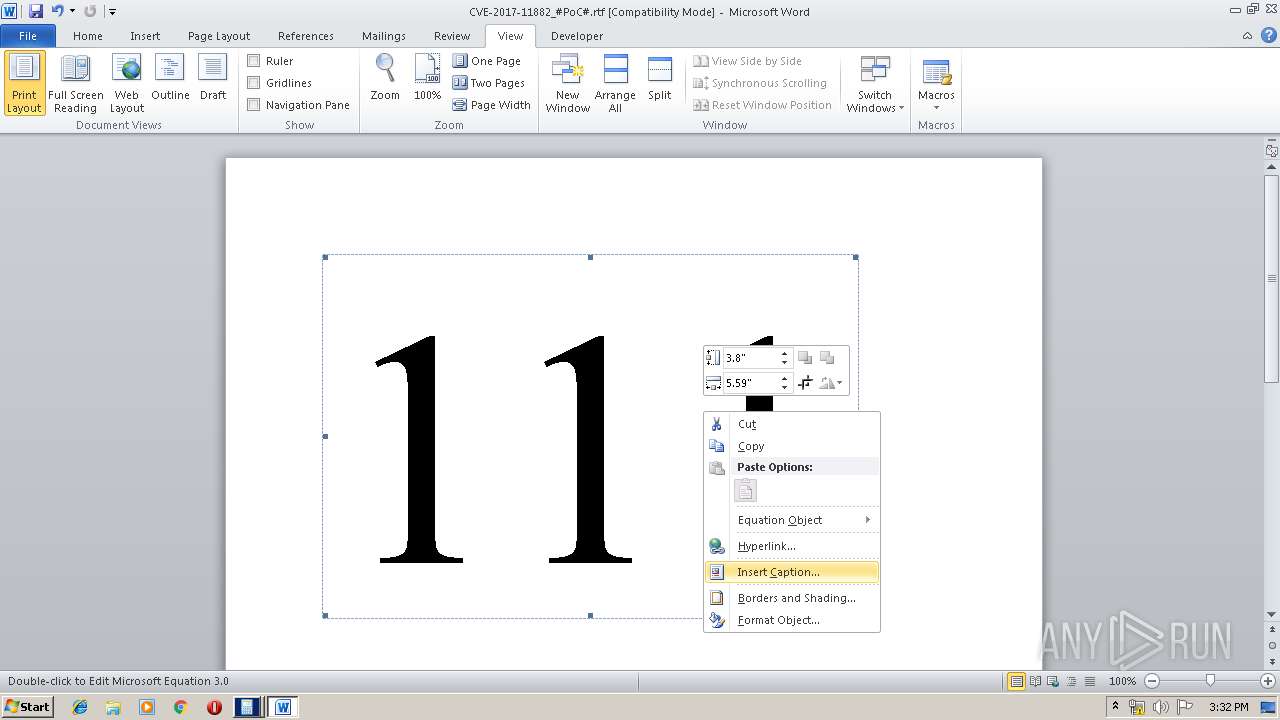Image resolution: width=1280 pixels, height=720 pixels.
Task: Click Outline view icon in status bar
Action: [x=1071, y=681]
